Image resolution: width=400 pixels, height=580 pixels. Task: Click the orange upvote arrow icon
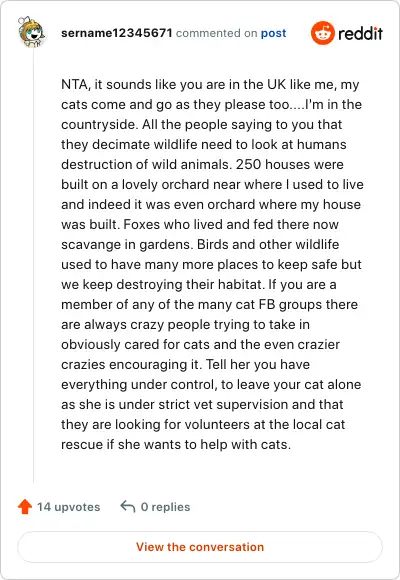25,506
